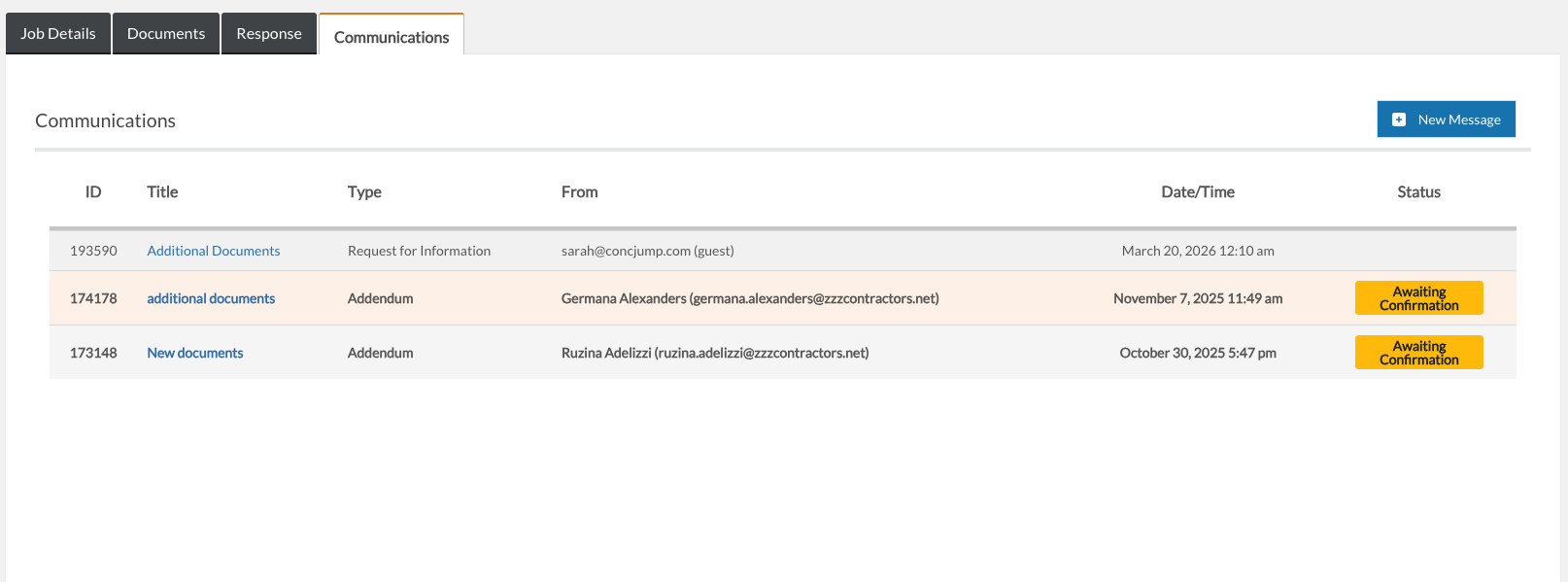Select the row with ID 193590
This screenshot has width=1568, height=582.
pos(93,251)
